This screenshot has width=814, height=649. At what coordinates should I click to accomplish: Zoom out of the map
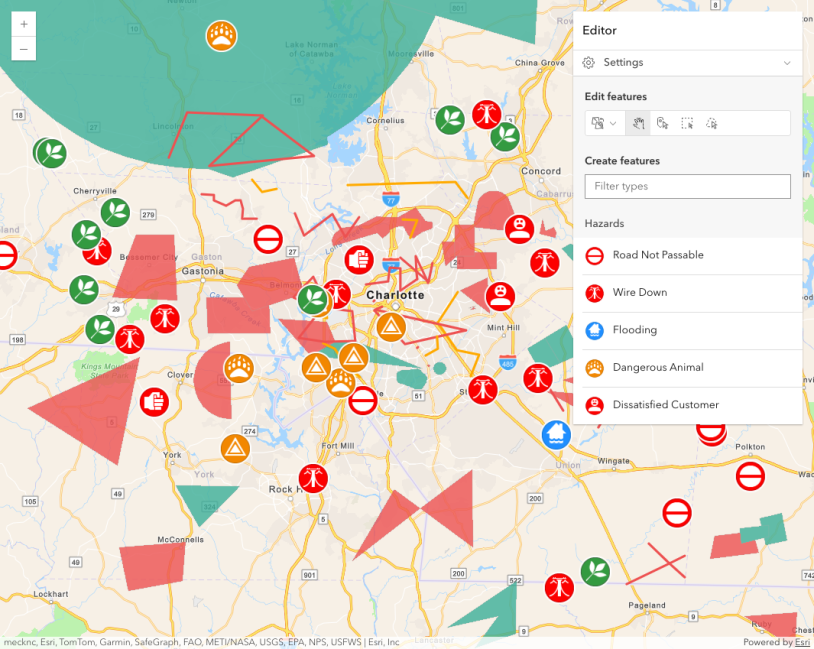(x=24, y=49)
